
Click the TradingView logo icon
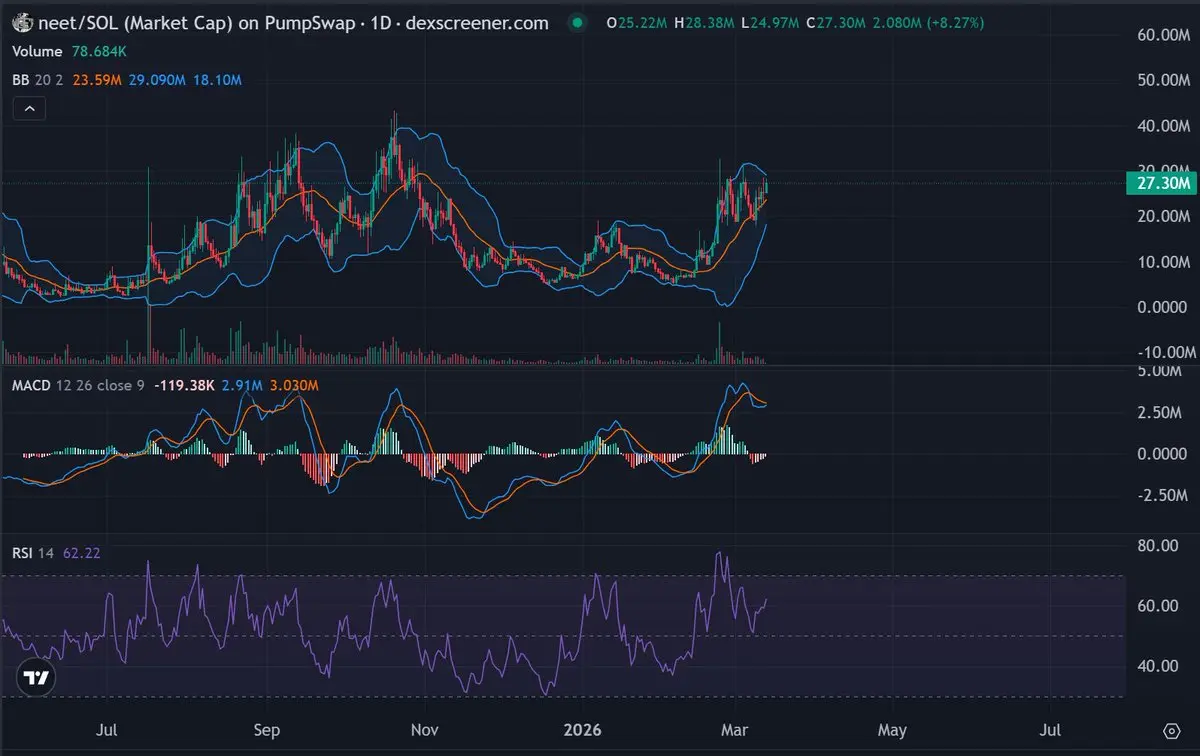37,678
